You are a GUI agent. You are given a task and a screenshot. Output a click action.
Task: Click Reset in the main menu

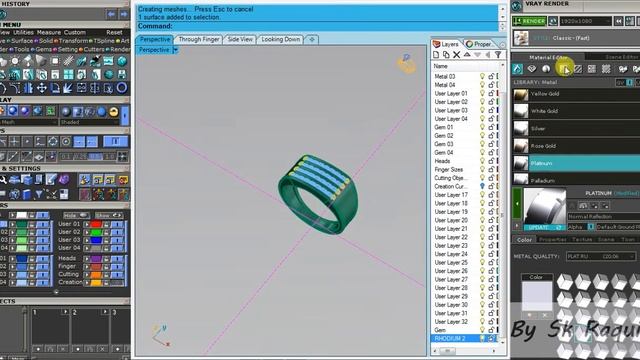click(x=114, y=32)
